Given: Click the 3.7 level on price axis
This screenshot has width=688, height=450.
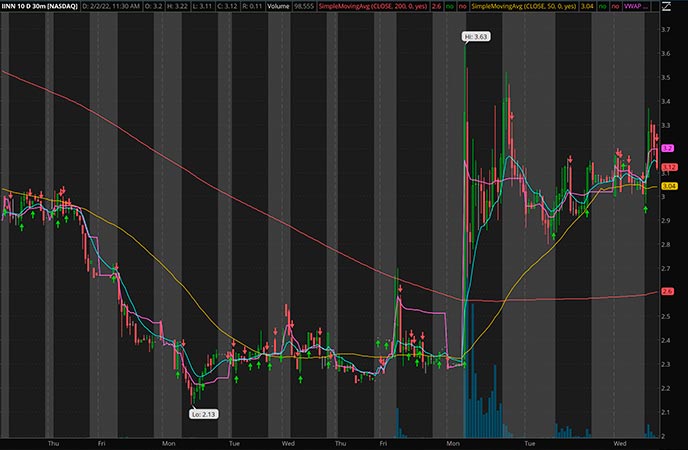Looking at the screenshot, I should 667,31.
